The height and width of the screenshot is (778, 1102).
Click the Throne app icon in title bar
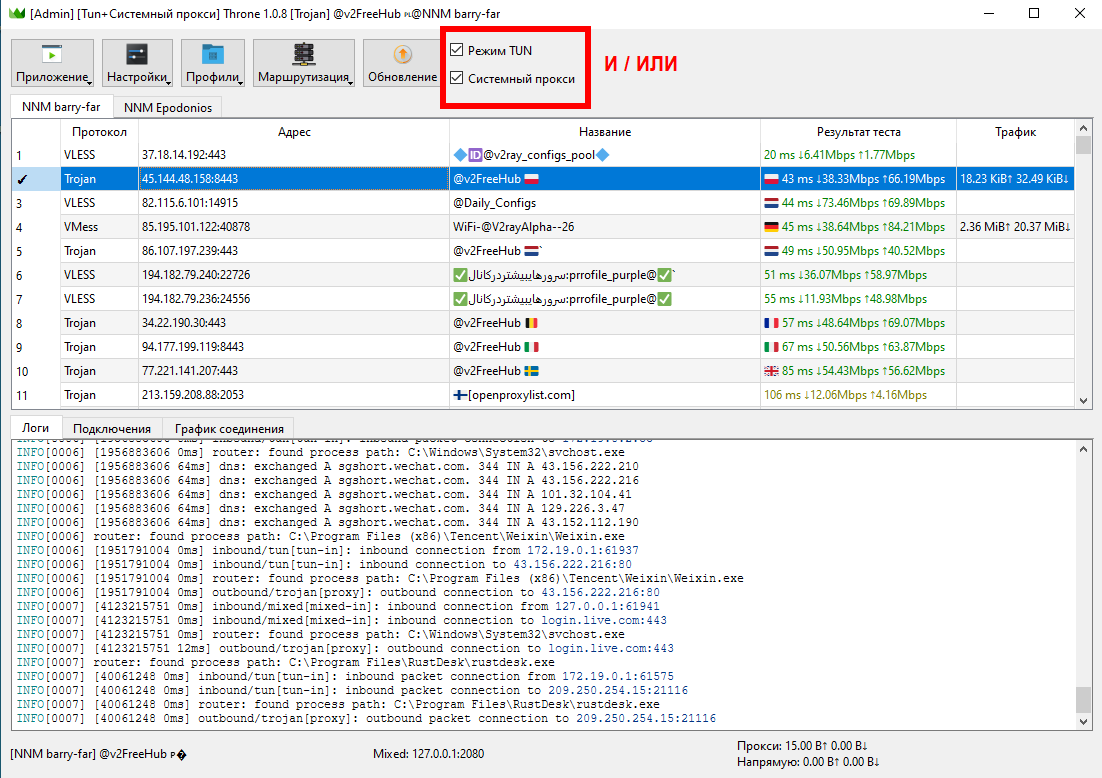click(14, 13)
